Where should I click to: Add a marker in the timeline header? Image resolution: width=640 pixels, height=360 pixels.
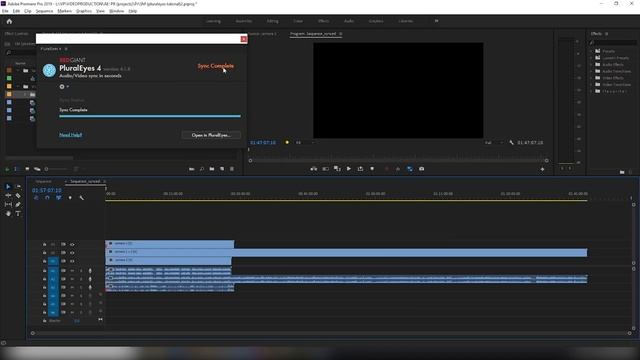(70, 198)
